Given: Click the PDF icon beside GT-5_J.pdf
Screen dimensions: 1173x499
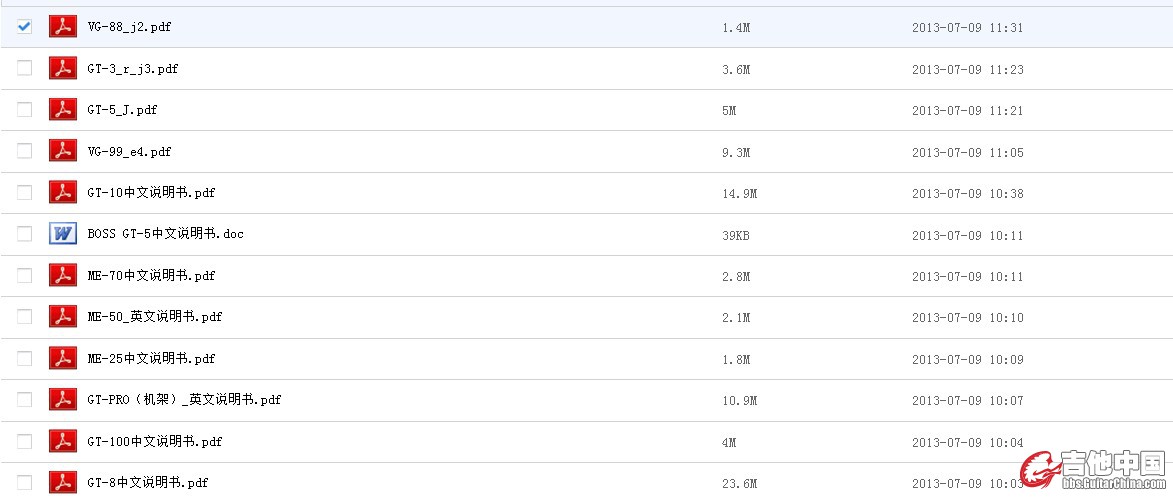Looking at the screenshot, I should coord(64,110).
